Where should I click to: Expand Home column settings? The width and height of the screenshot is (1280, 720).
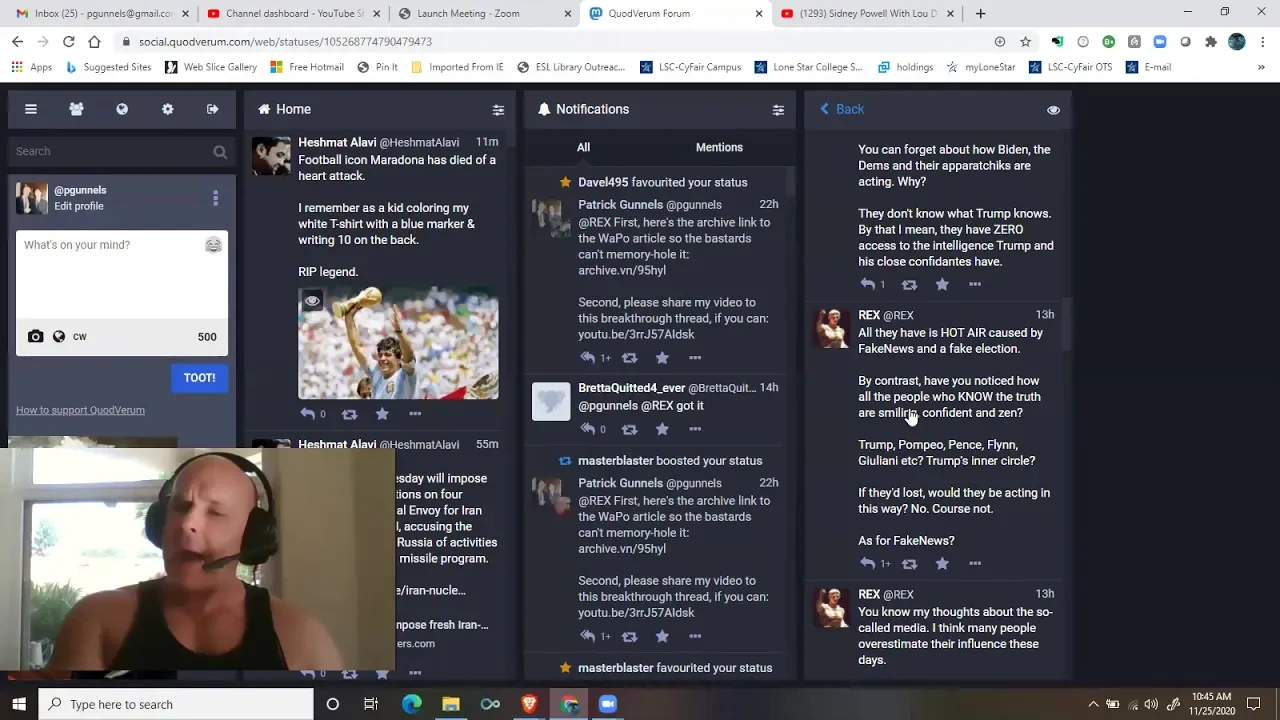(x=498, y=110)
